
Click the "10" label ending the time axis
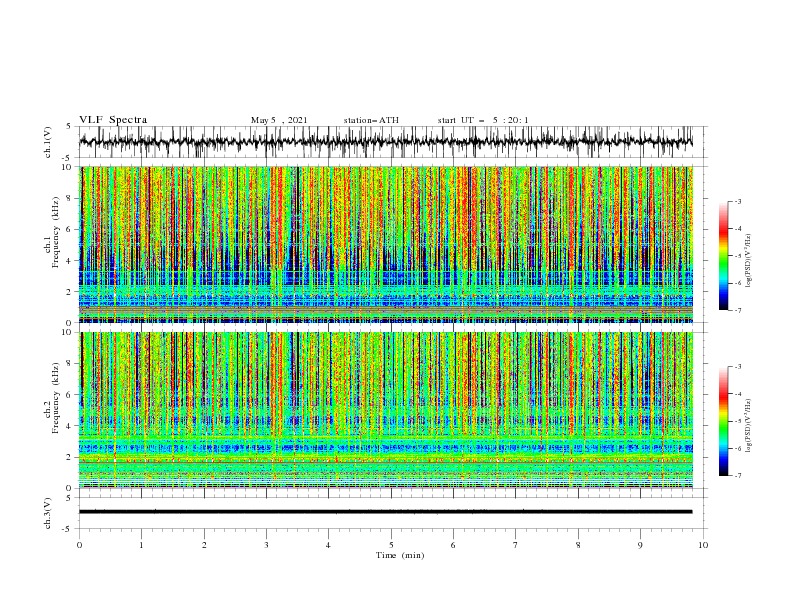(703, 545)
